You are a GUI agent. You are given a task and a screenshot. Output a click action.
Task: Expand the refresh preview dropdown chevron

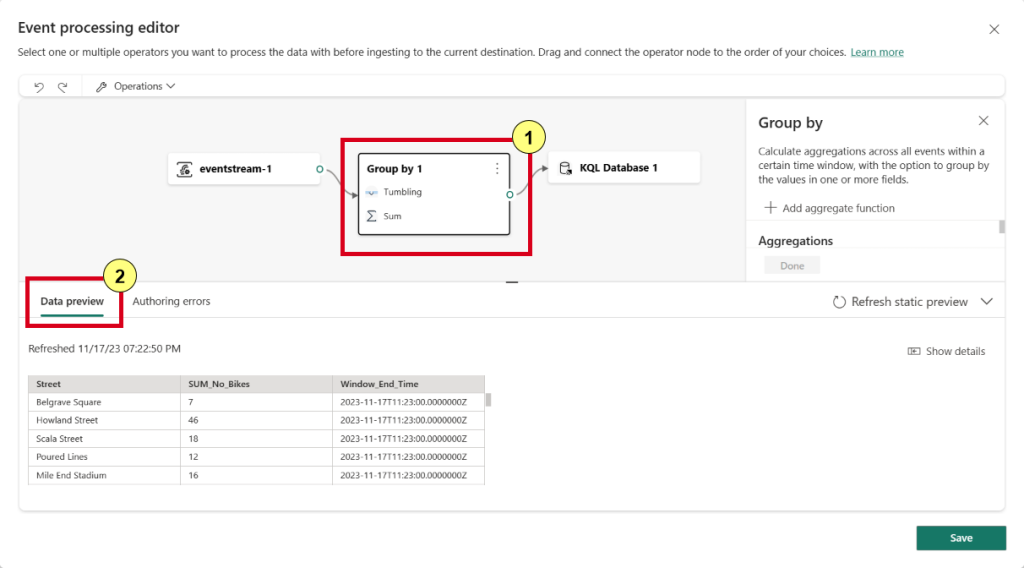coord(987,302)
